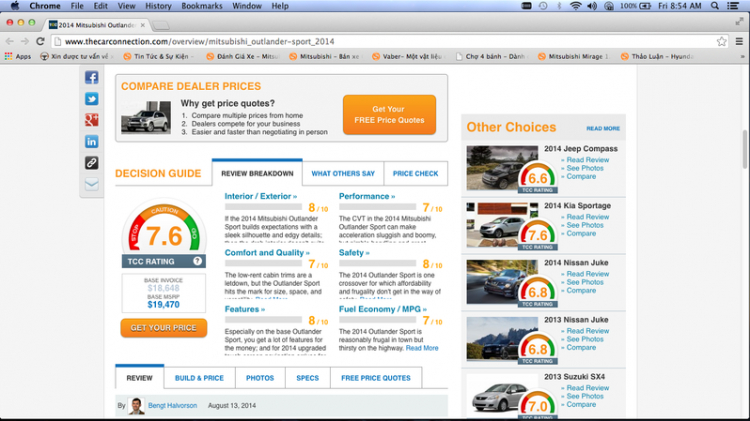Switch to Price Check tab
Viewport: 750px width, 421px height.
(x=415, y=173)
